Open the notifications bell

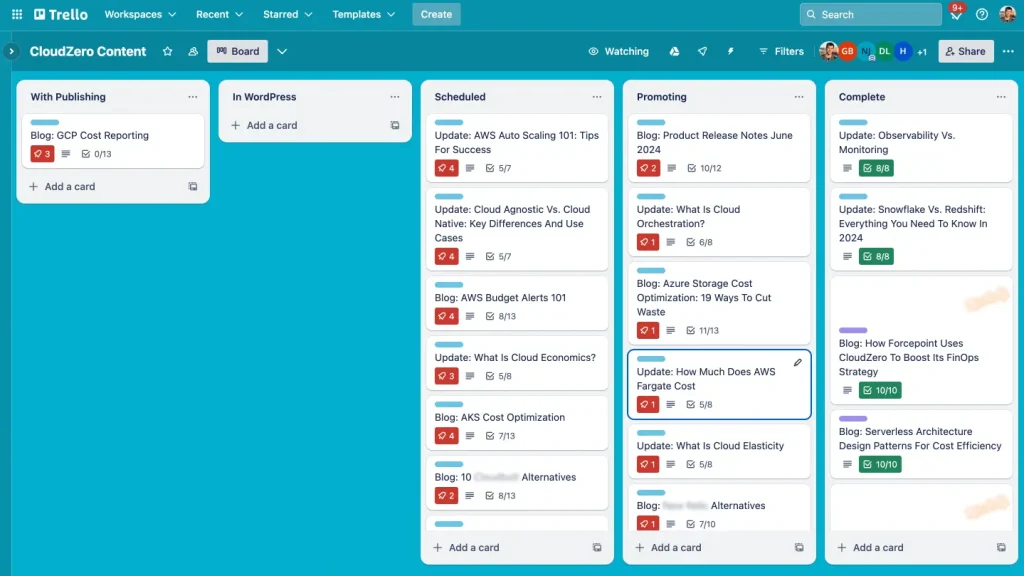pyautogui.click(x=955, y=13)
